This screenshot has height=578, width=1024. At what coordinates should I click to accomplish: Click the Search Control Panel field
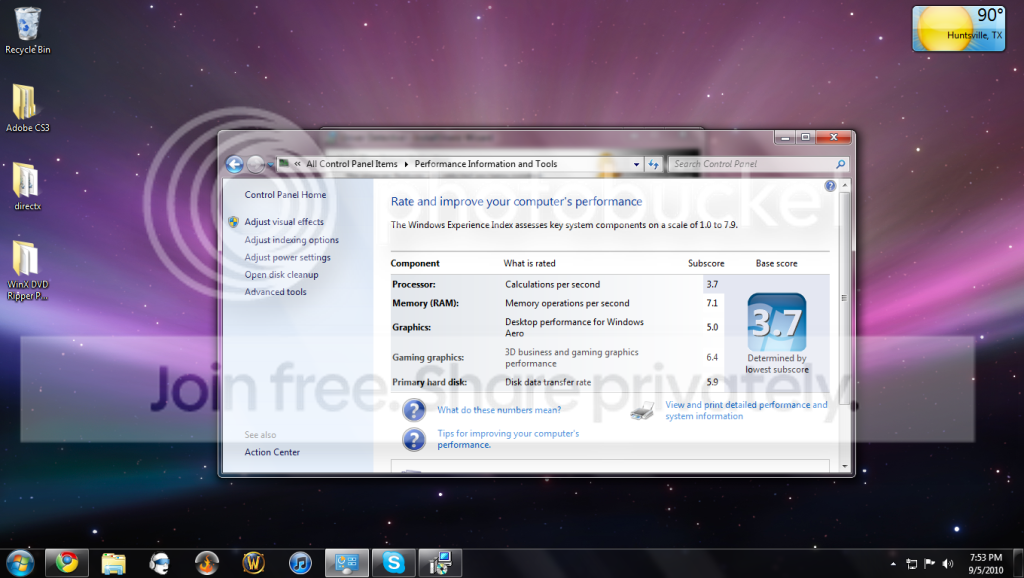click(x=753, y=164)
